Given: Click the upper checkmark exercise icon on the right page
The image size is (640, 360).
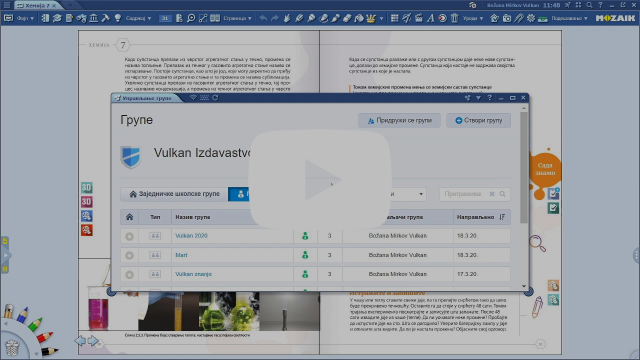Looking at the screenshot, I should coord(553,193).
